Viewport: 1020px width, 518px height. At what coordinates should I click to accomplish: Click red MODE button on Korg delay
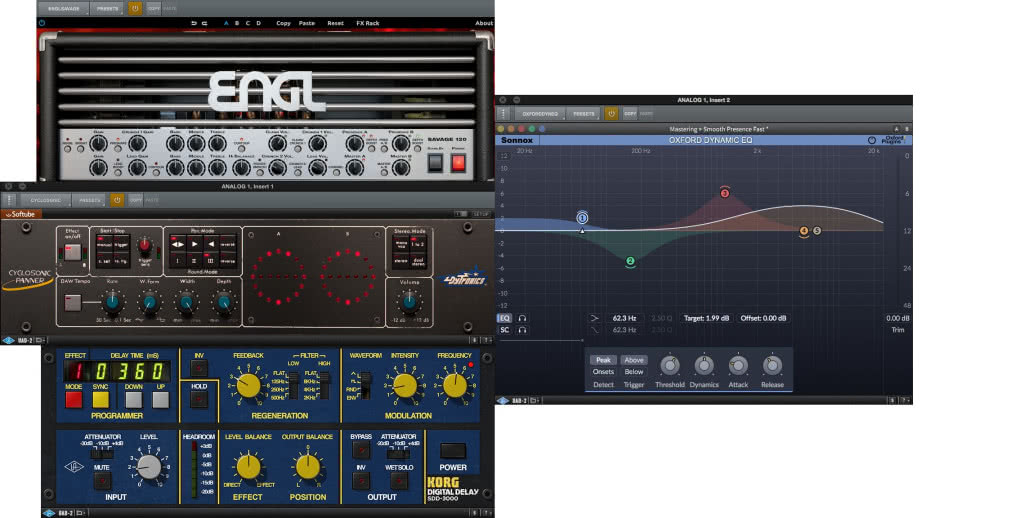pyautogui.click(x=74, y=400)
